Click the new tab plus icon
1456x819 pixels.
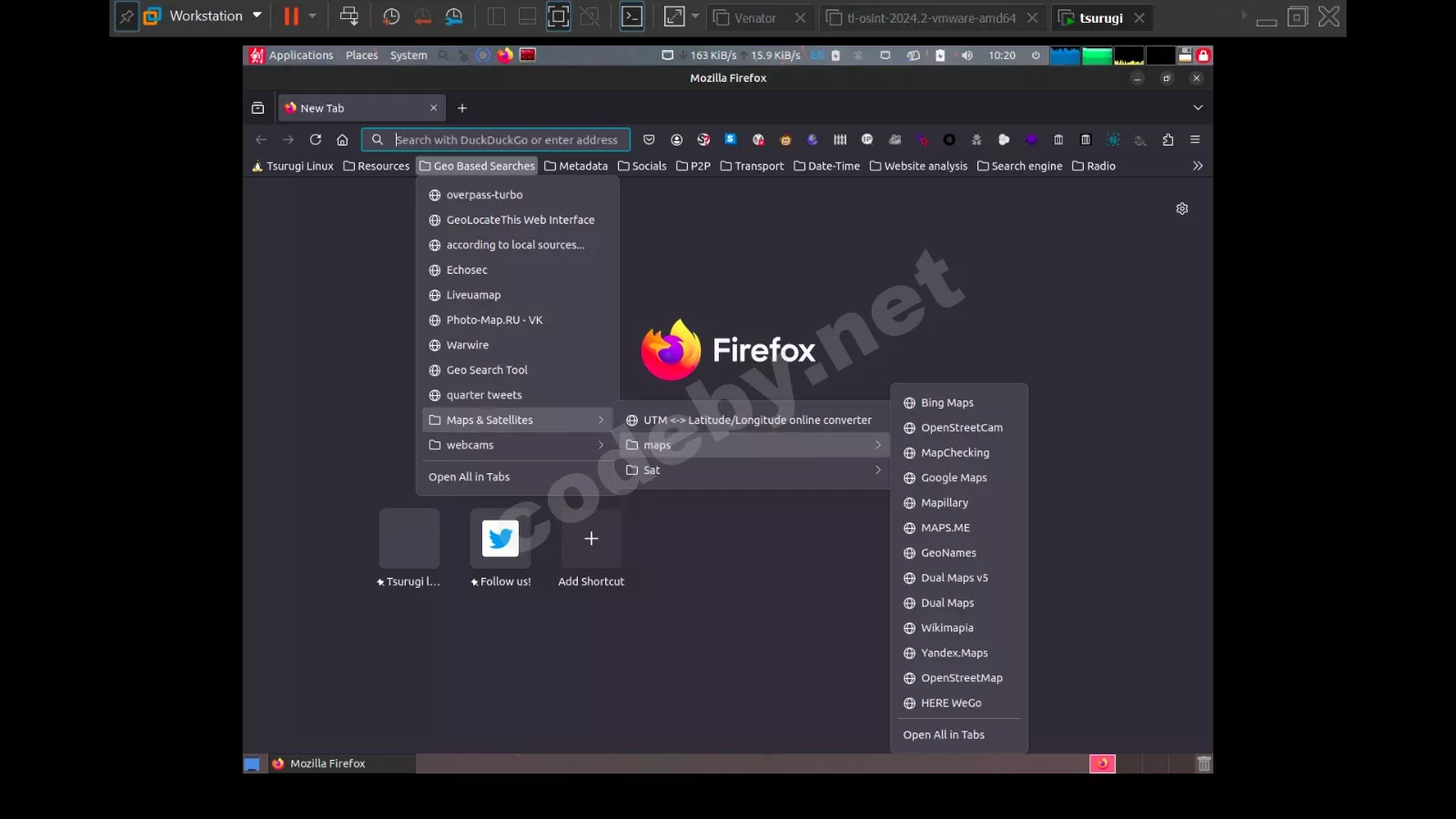click(462, 108)
